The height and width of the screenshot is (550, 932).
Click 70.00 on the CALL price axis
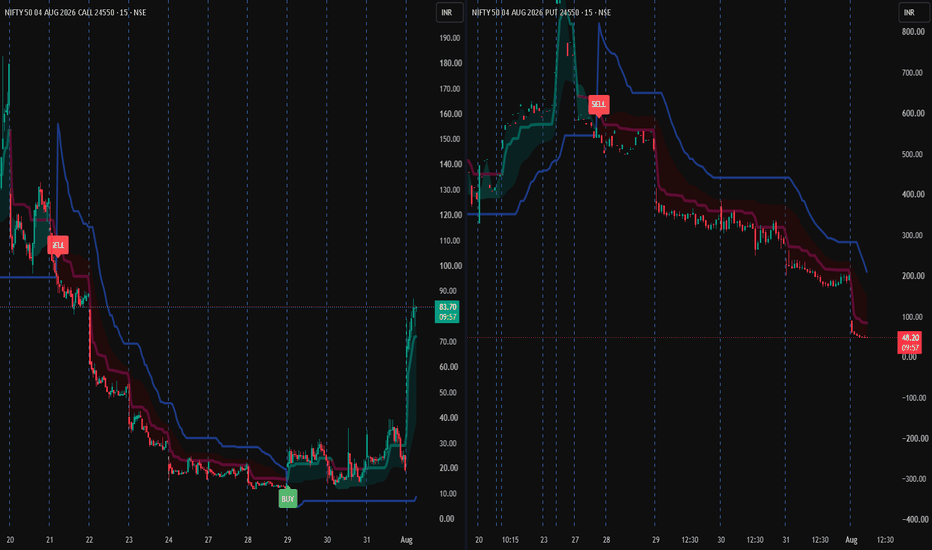449,342
